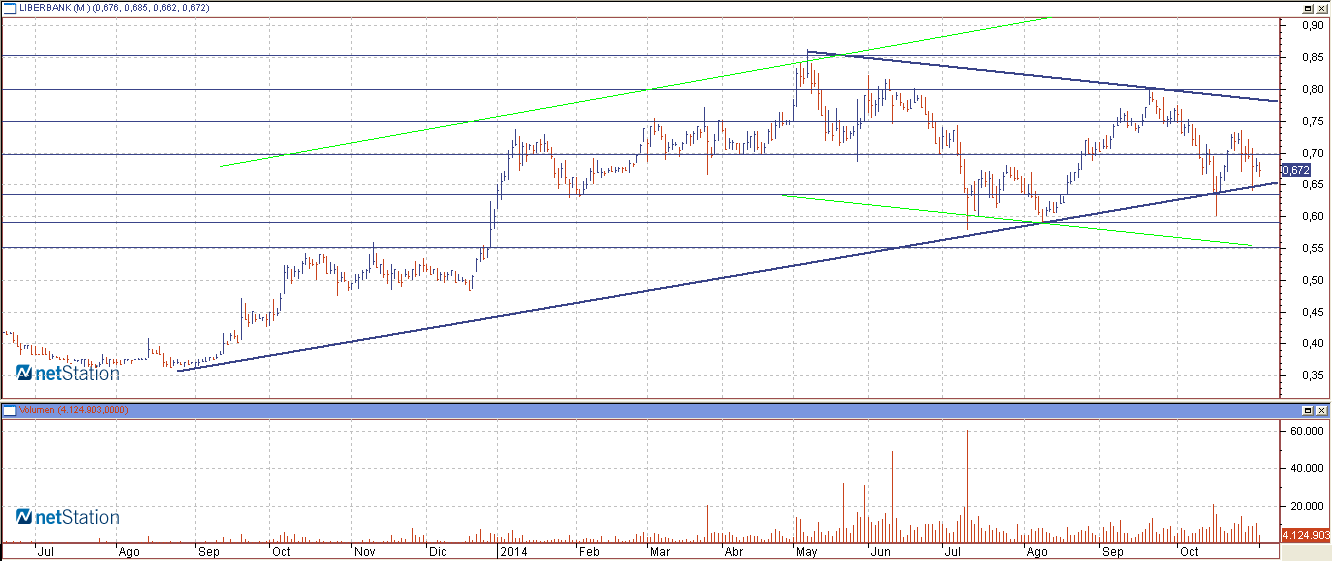Screen dimensions: 1332x561
Task: Maximize the Volumen panel
Action: pyautogui.click(x=1308, y=410)
